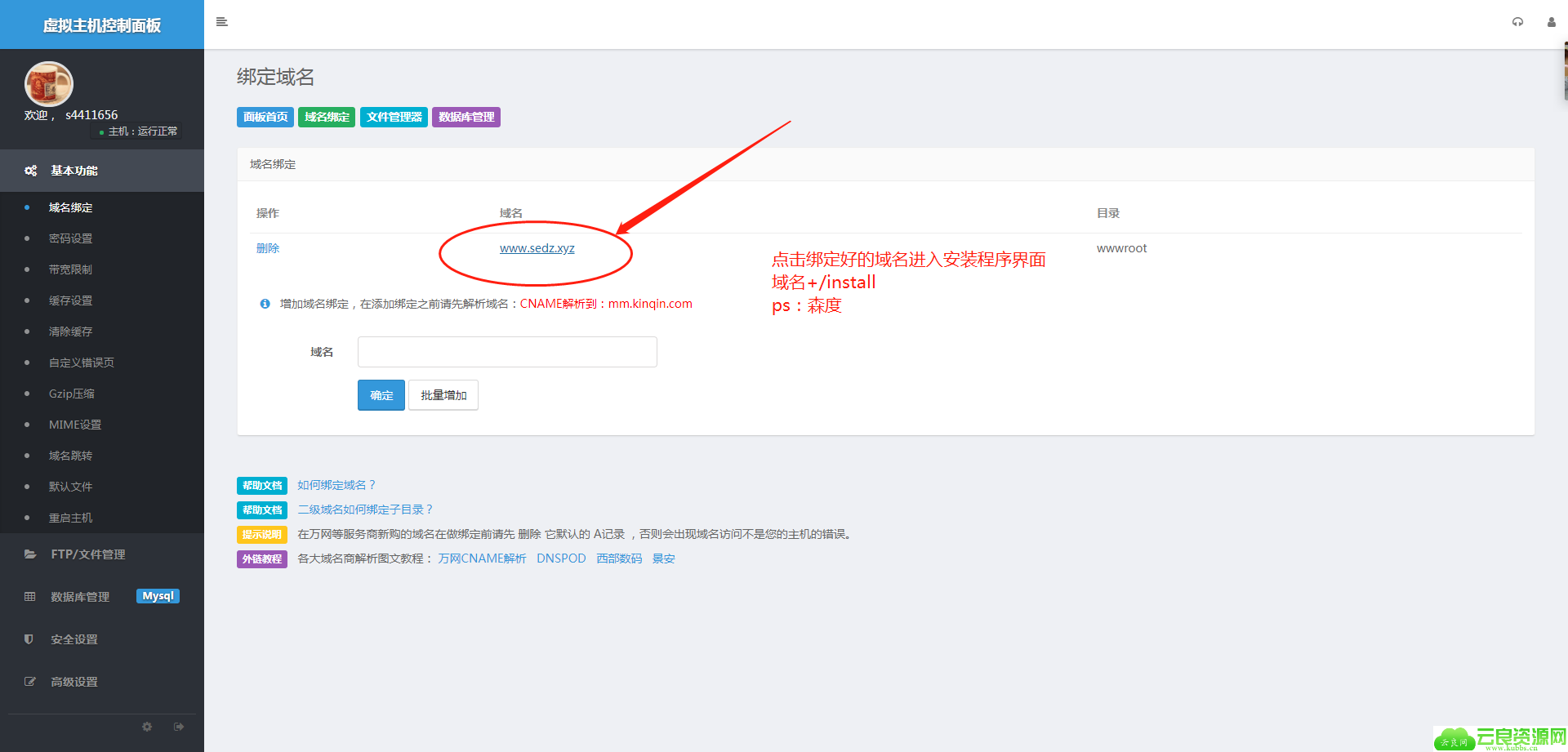Viewport: 1568px width, 752px height.
Task: Open 缓存设置 sidebar item
Action: point(70,300)
